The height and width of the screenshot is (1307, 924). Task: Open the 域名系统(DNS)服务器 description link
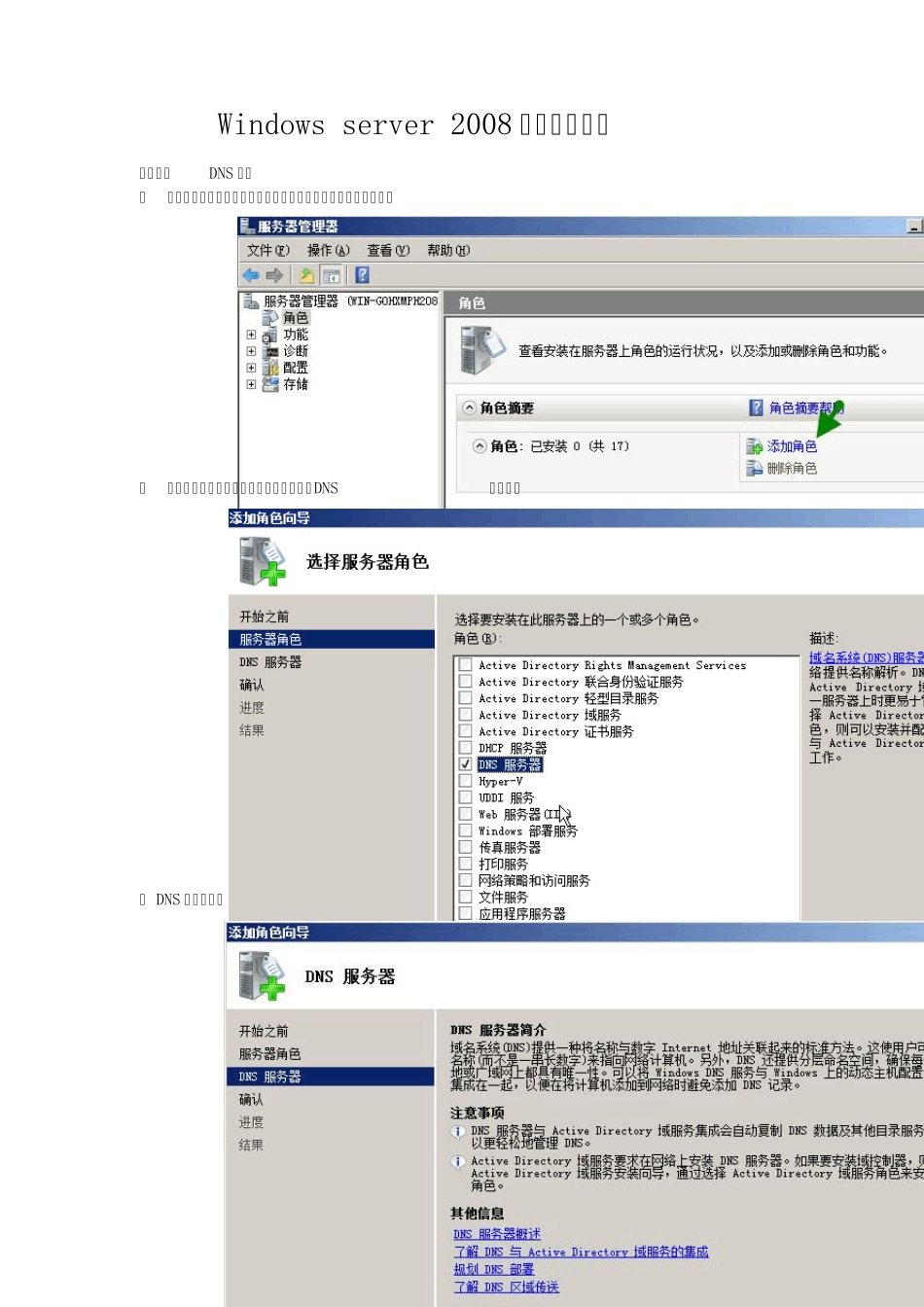click(867, 658)
